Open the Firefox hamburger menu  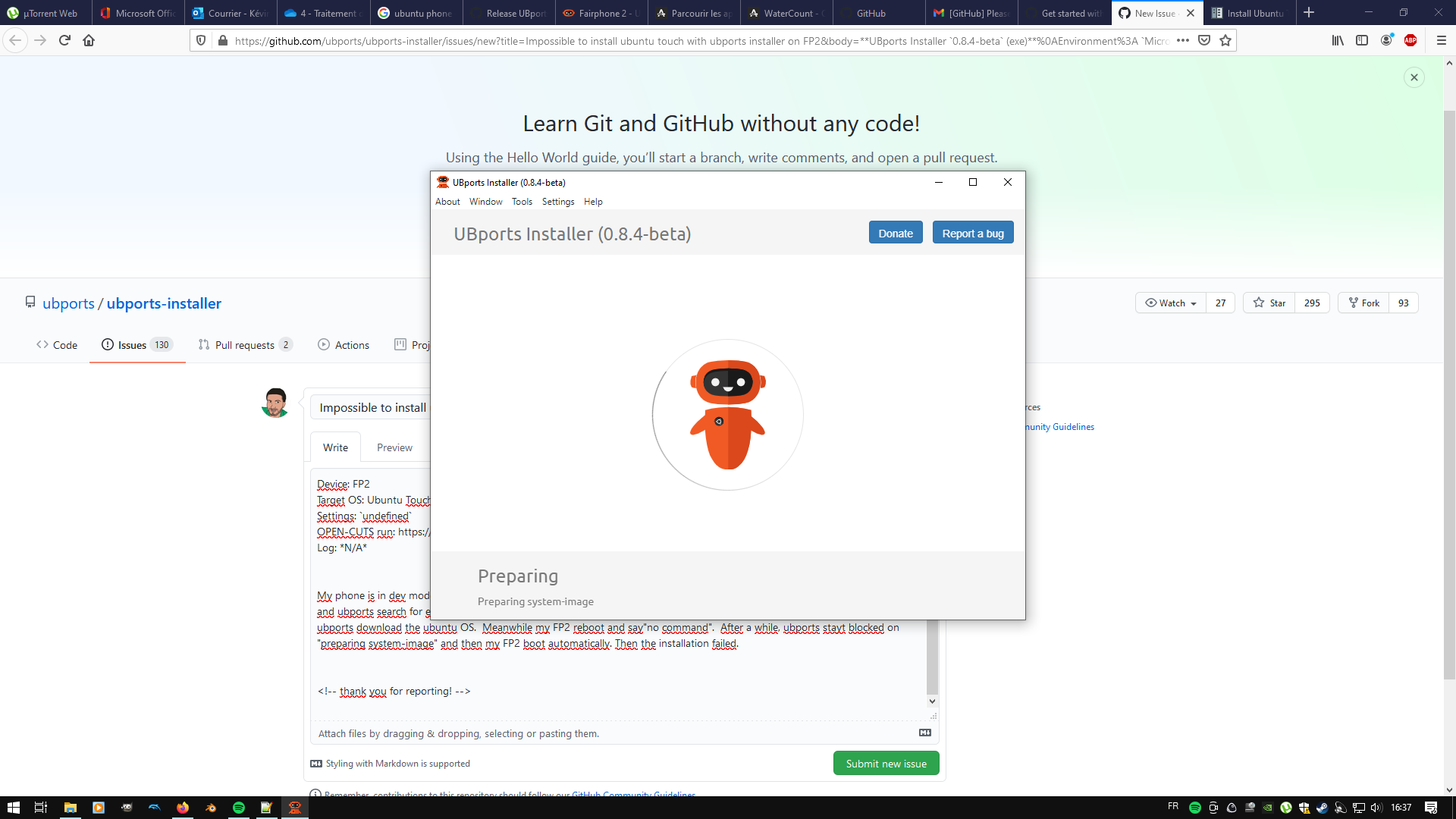point(1442,40)
